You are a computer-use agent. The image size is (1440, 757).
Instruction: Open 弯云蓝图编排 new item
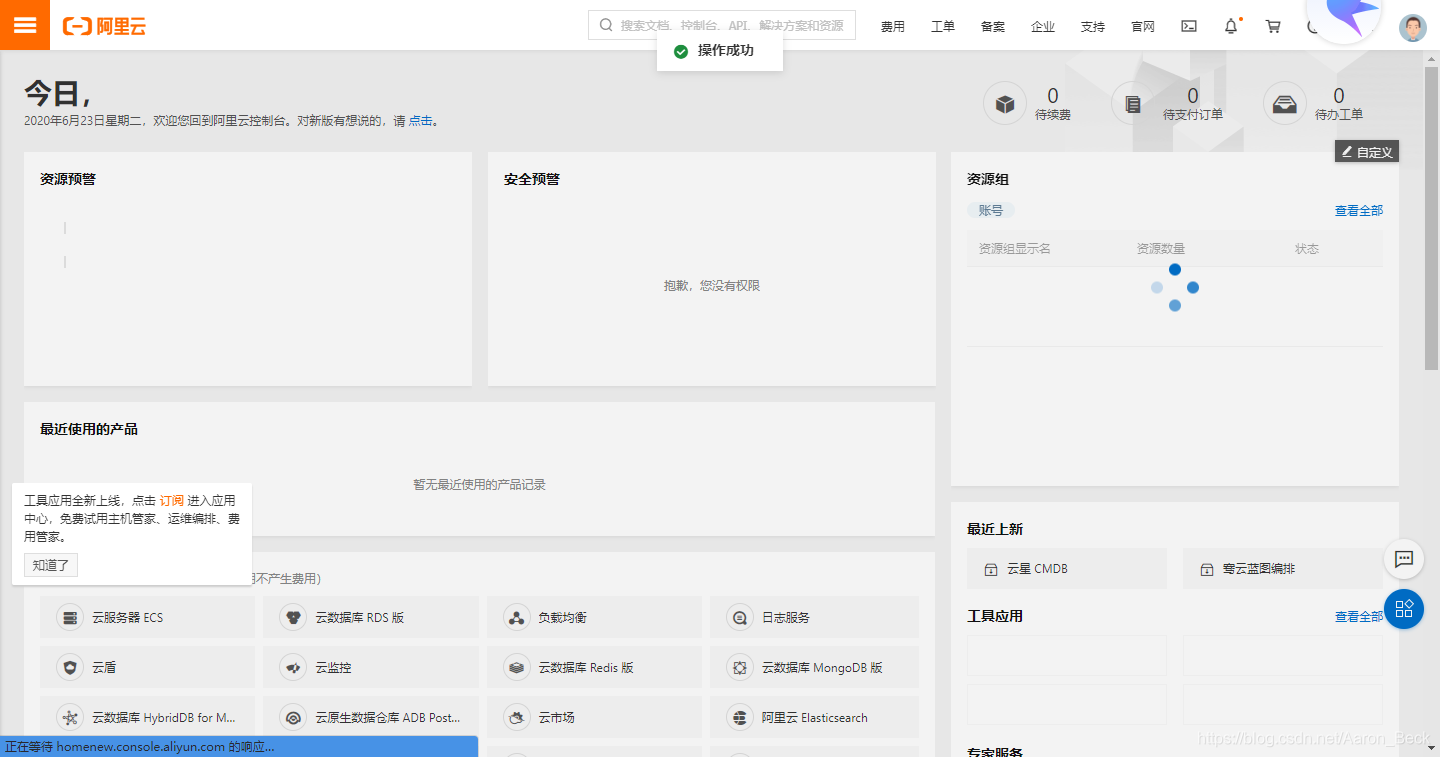pyautogui.click(x=1283, y=568)
